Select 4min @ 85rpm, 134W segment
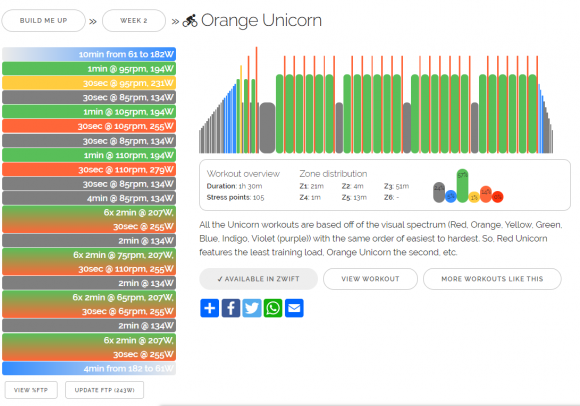 click(x=89, y=198)
